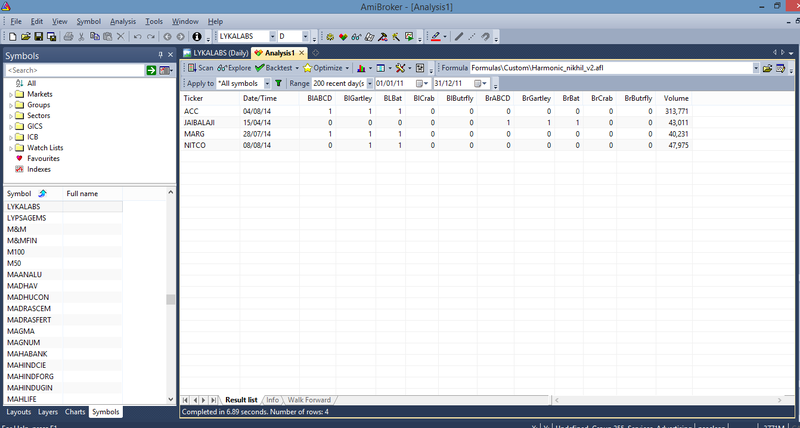
Task: Click the red underline draw color icon
Action: coord(436,36)
